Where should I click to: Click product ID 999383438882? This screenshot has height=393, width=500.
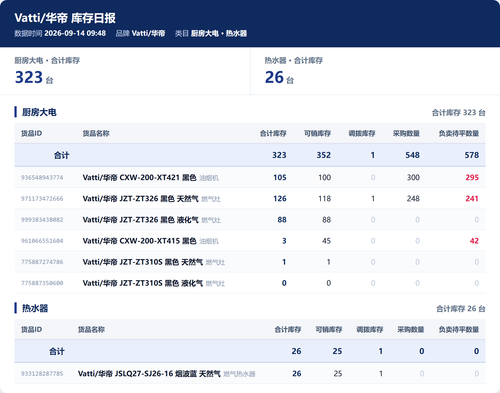pos(42,220)
